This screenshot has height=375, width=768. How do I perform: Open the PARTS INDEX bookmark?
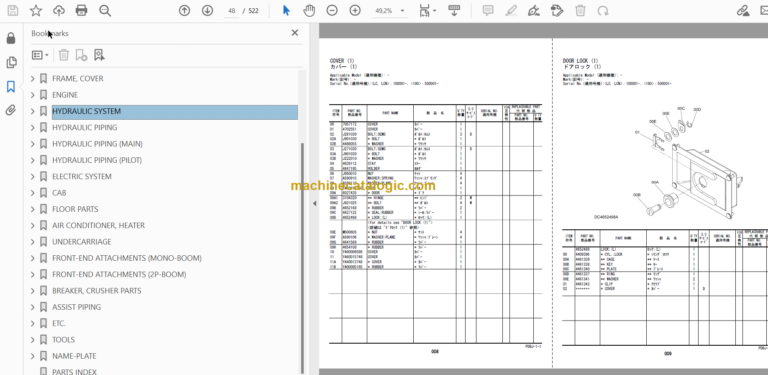coord(74,372)
